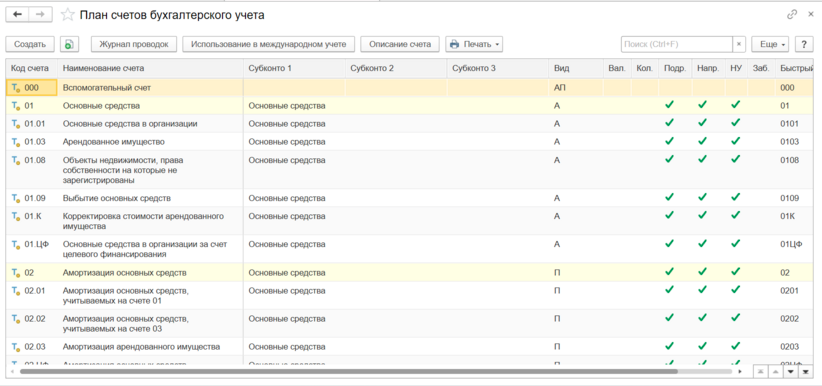Click the account icon in row 02.02
This screenshot has height=386, width=822.
pos(16,319)
